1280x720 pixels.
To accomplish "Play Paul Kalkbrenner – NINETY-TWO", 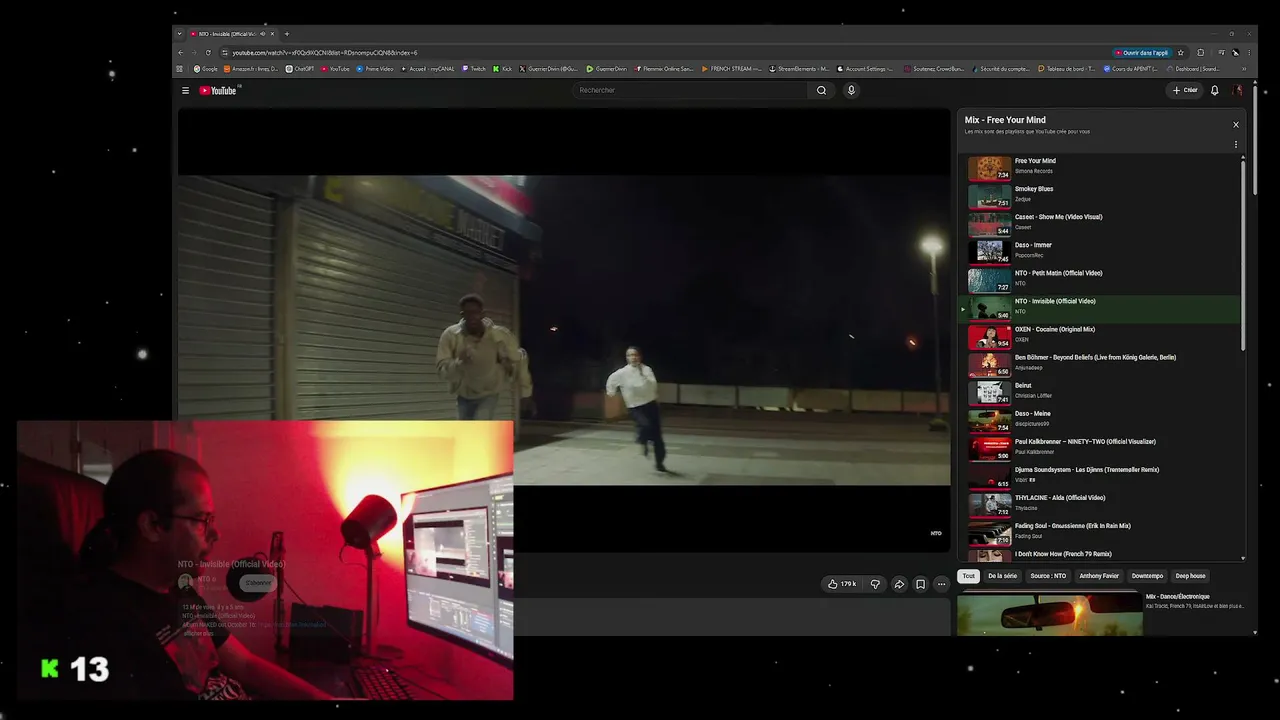I will tap(1099, 448).
